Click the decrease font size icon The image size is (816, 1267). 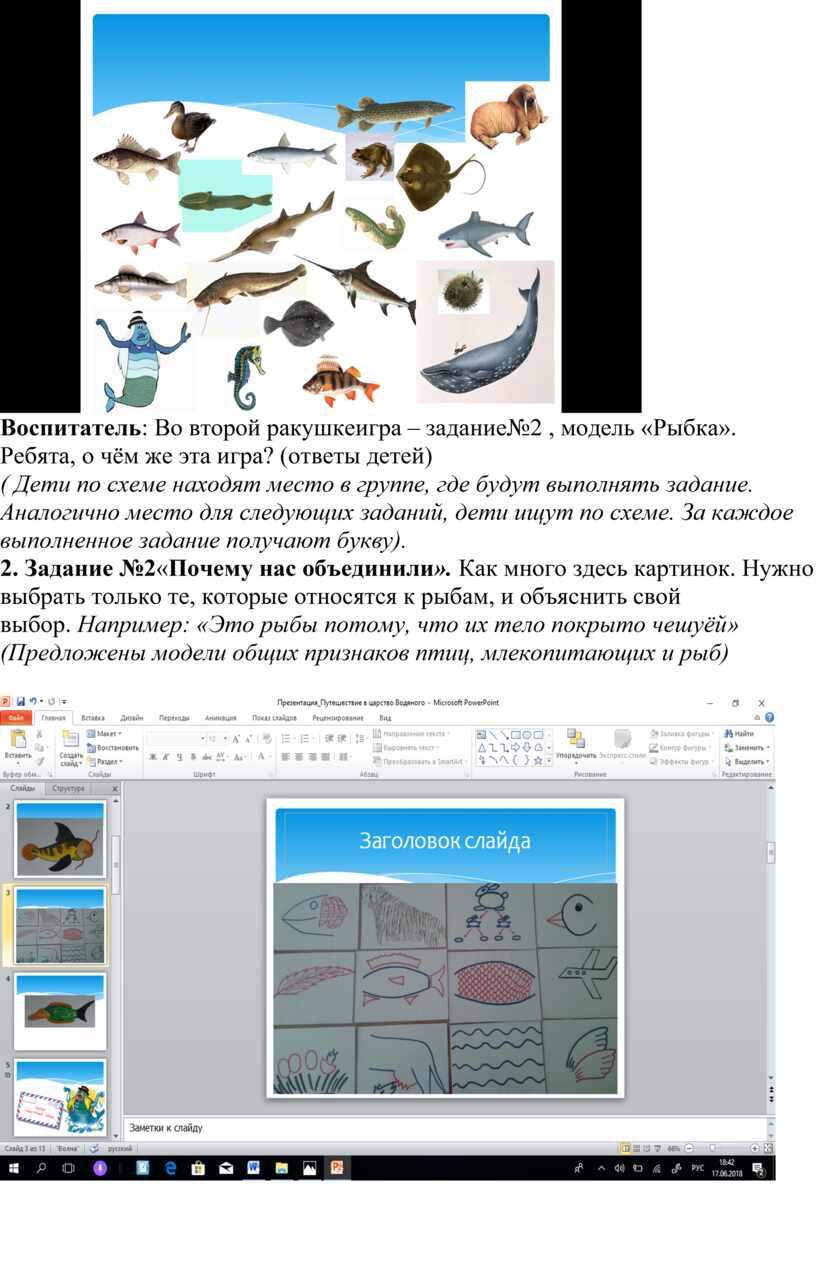[x=248, y=738]
